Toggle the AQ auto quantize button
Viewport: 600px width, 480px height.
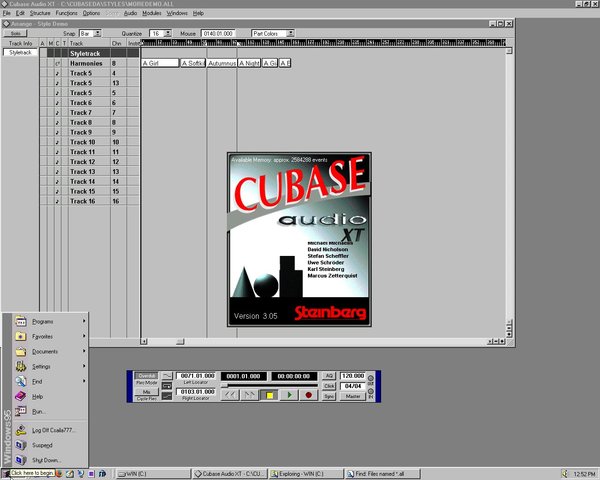click(x=329, y=376)
